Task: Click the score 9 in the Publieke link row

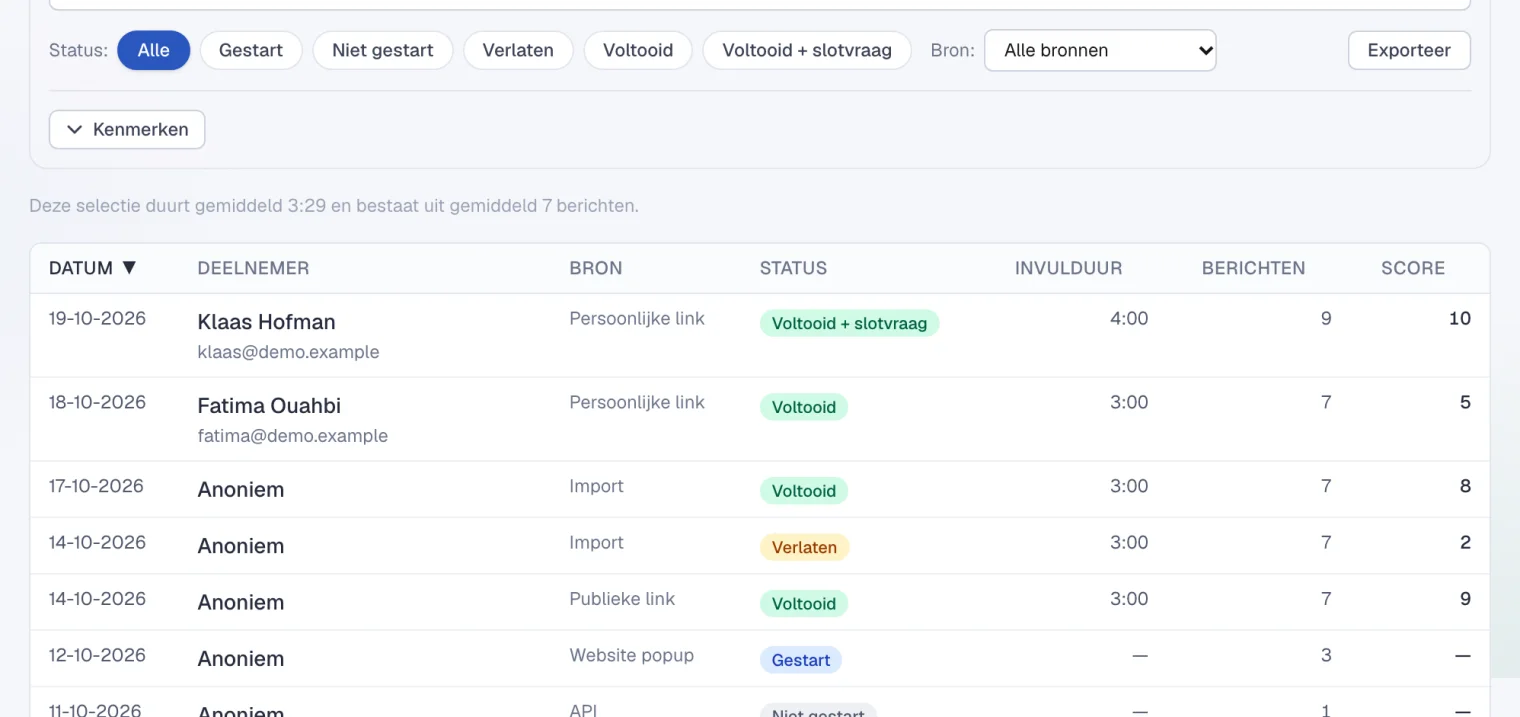Action: pyautogui.click(x=1465, y=599)
